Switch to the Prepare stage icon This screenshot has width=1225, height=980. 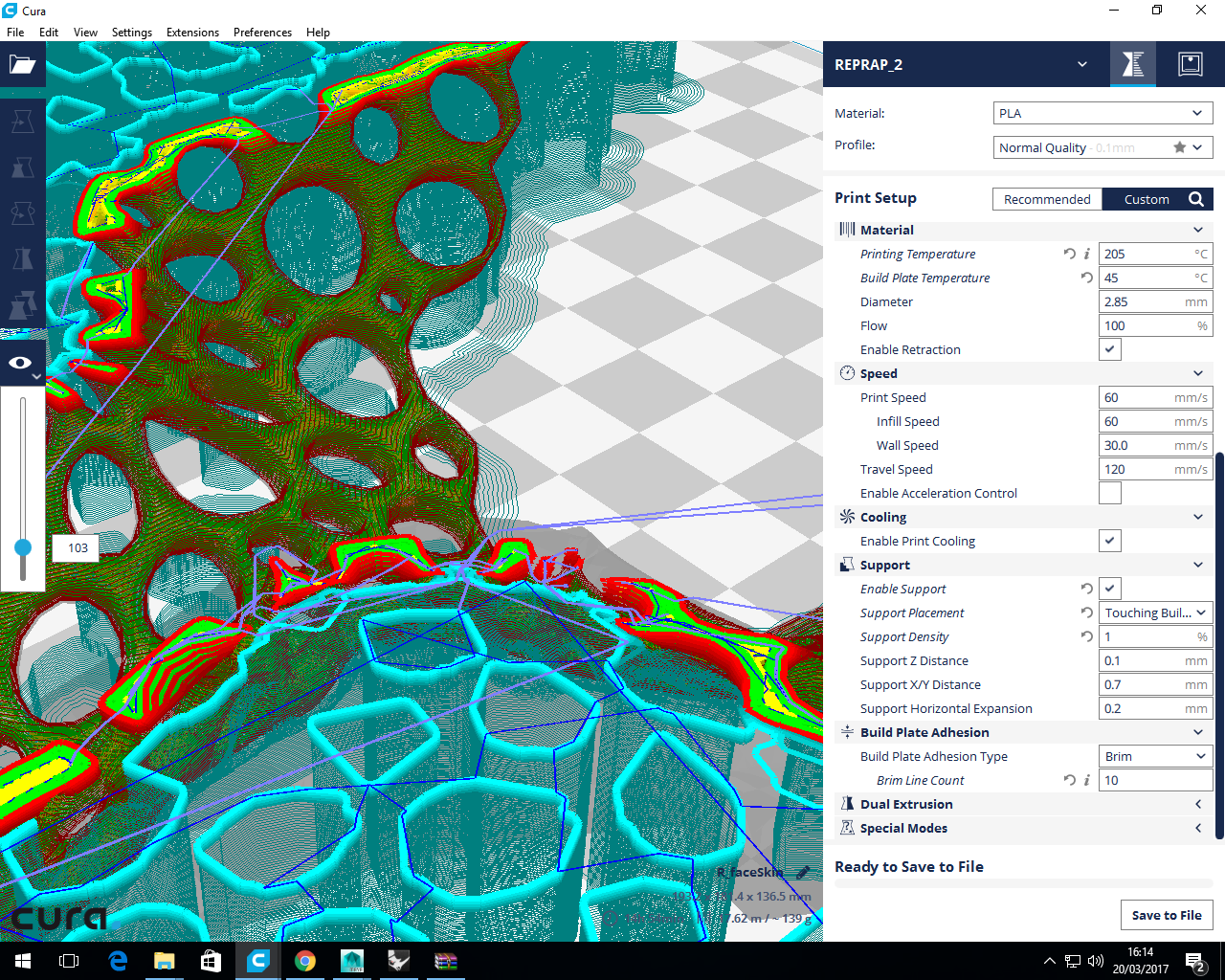(x=1133, y=64)
